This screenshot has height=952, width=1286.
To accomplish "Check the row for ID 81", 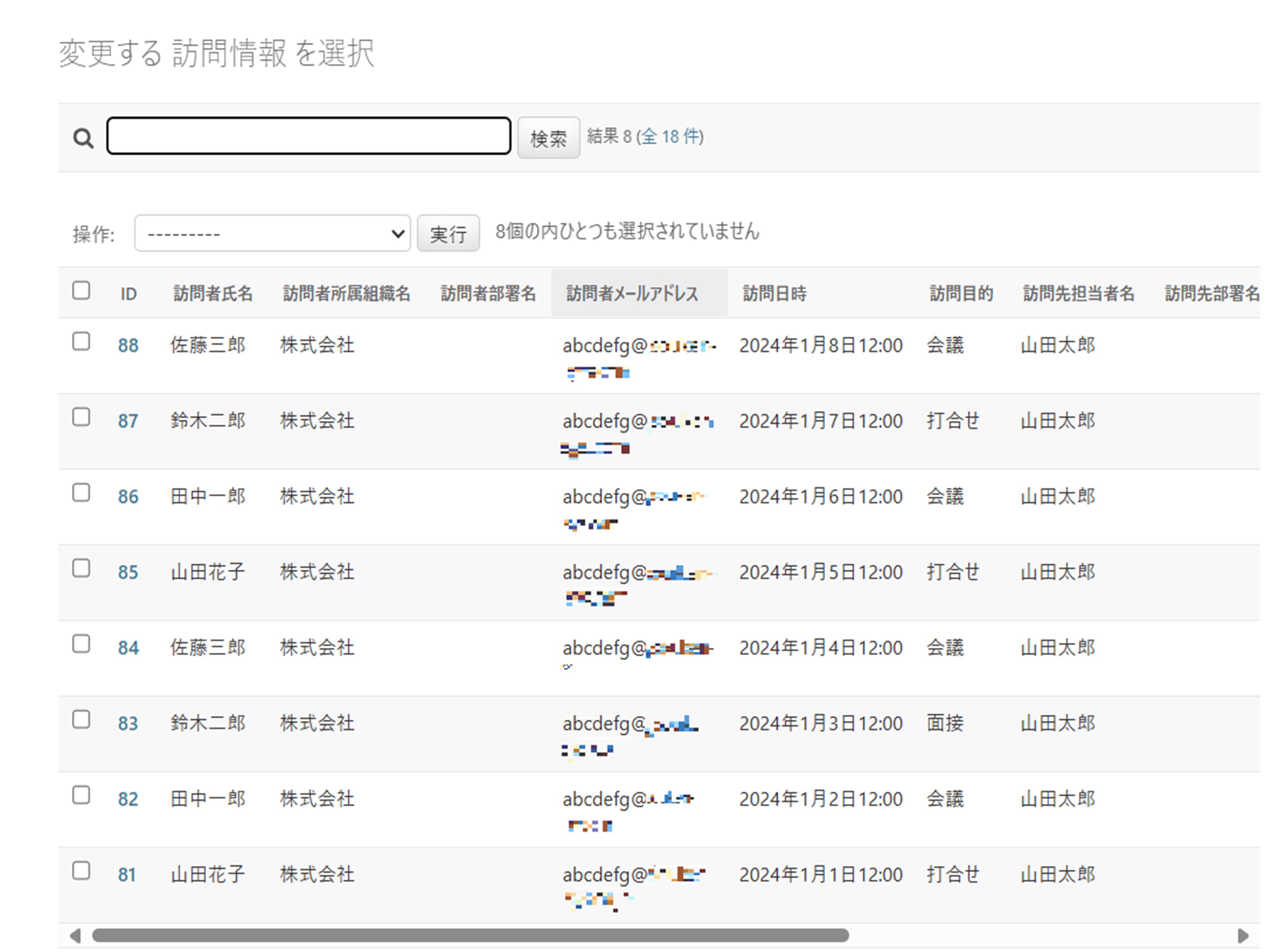I will tap(81, 871).
